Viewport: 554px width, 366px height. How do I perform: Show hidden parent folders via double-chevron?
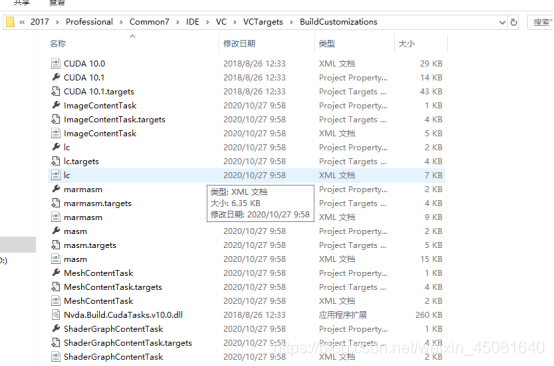pyautogui.click(x=22, y=22)
